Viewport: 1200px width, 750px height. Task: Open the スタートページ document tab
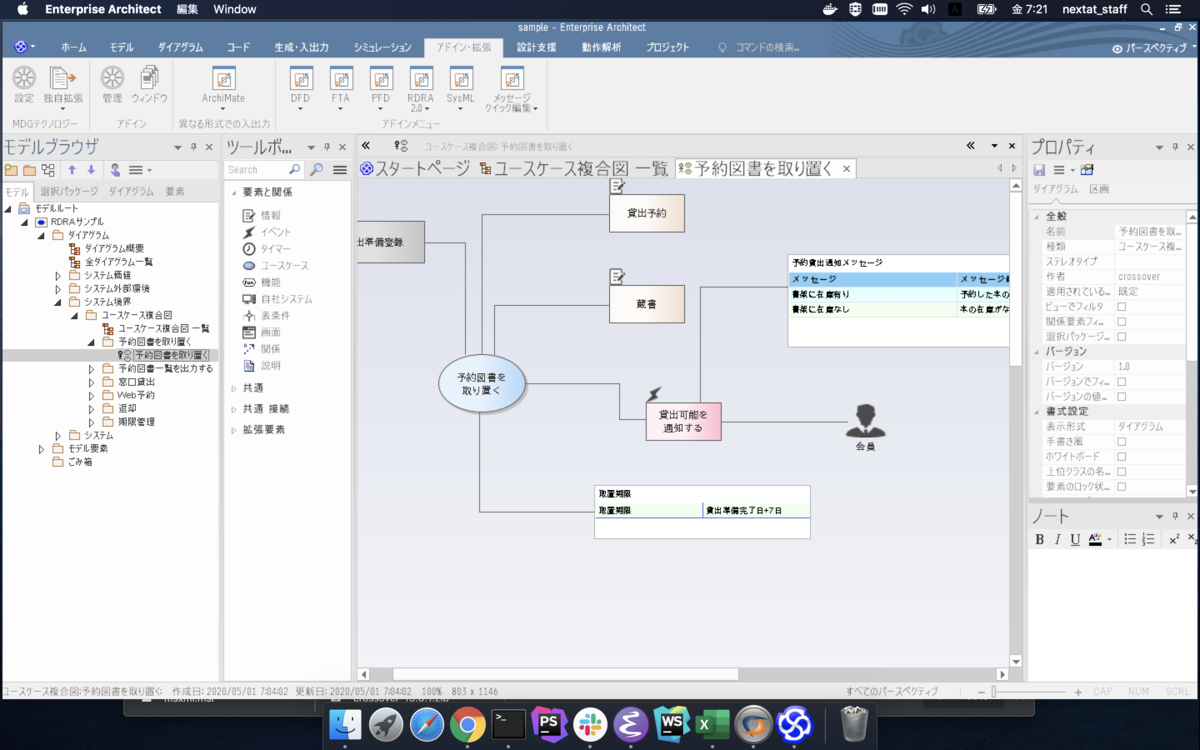[415, 169]
